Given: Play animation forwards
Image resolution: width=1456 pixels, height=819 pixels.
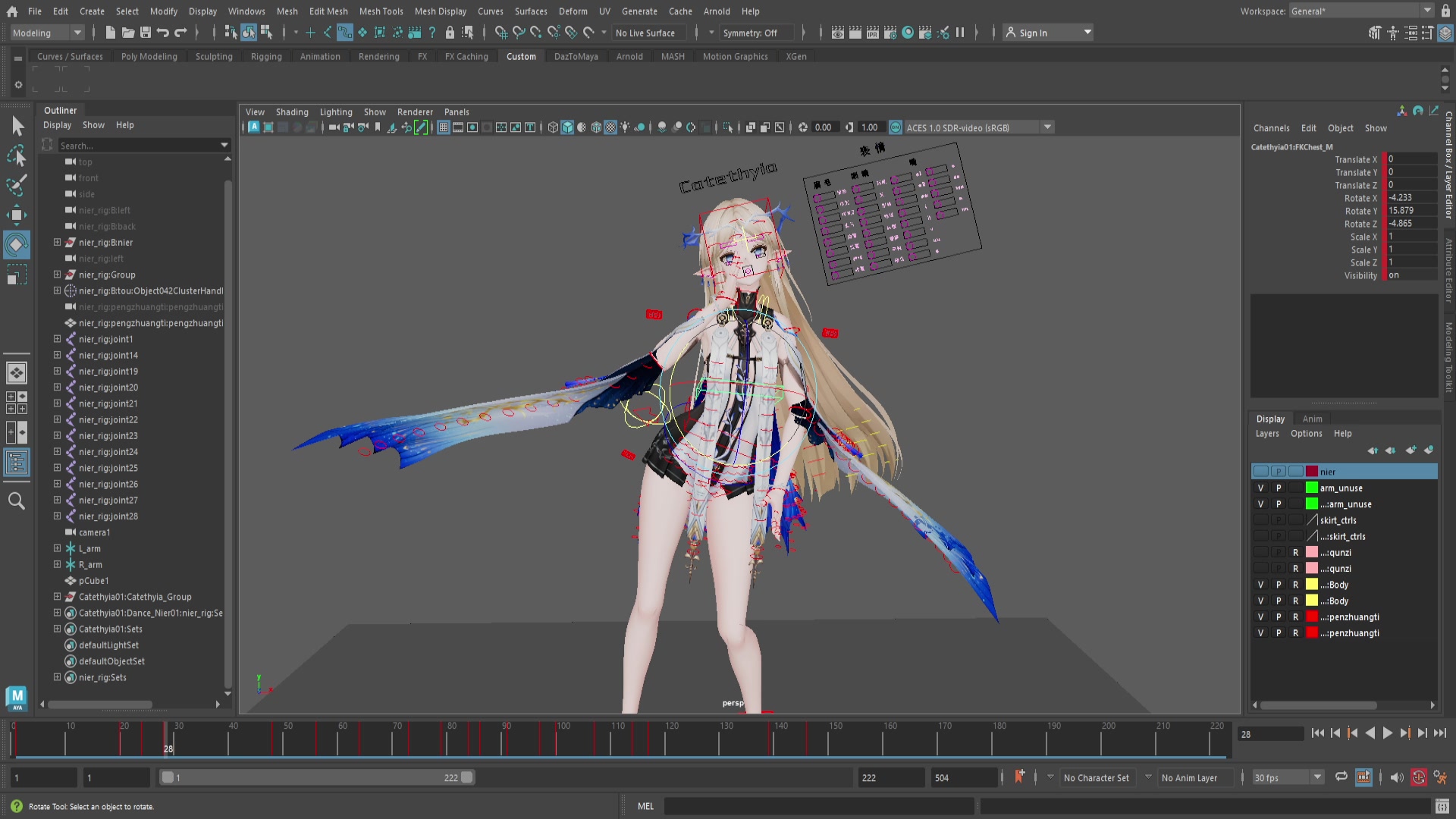Looking at the screenshot, I should [x=1387, y=733].
